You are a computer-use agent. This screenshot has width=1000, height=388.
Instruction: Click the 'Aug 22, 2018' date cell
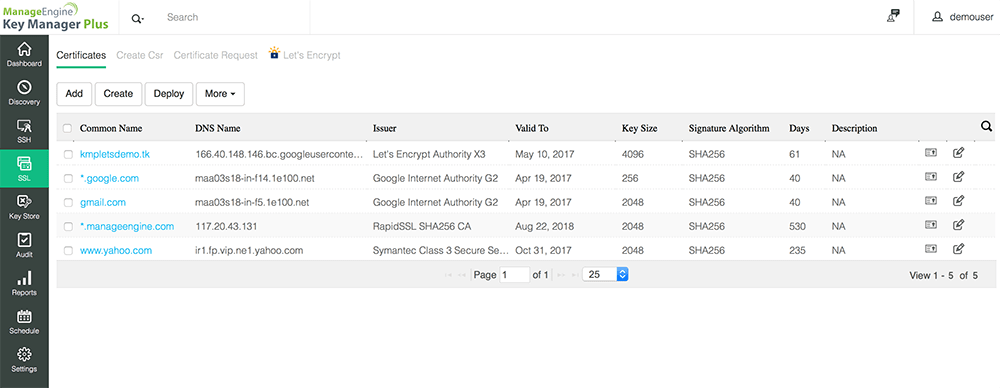tap(545, 227)
